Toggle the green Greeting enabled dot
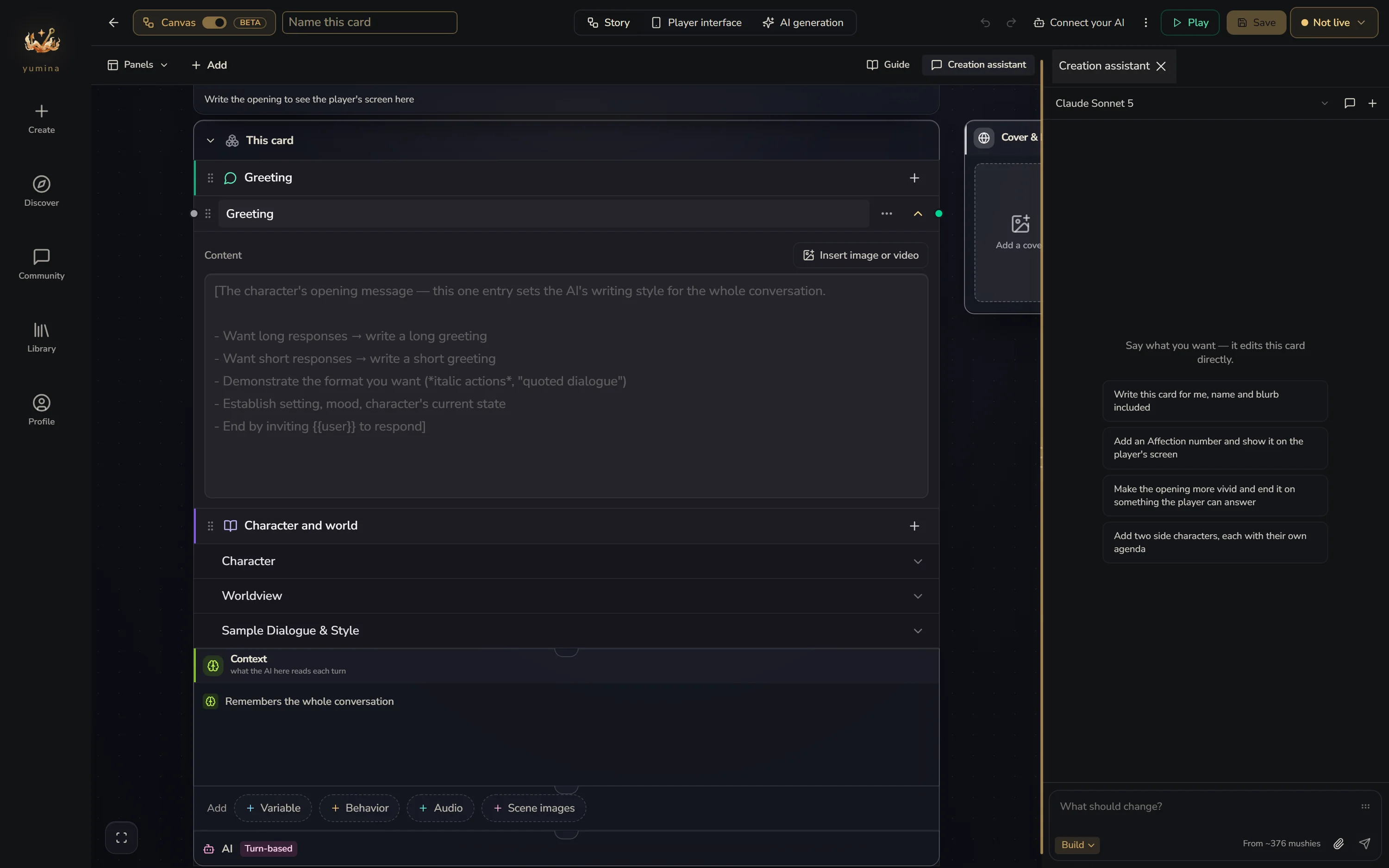The width and height of the screenshot is (1389, 868). click(939, 213)
